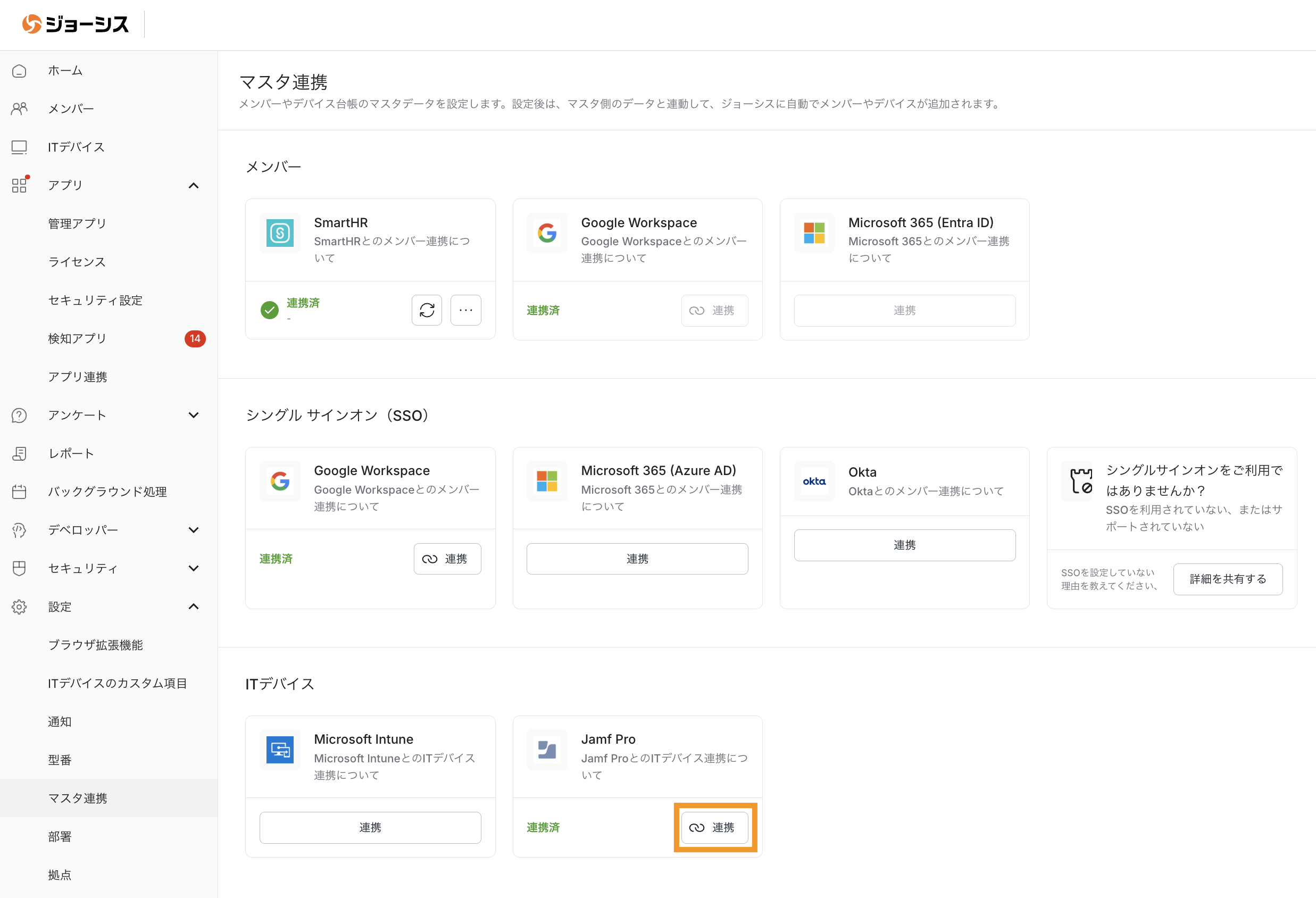The image size is (1316, 898).
Task: Click the SmartHR sync refresh icon
Action: click(x=427, y=310)
